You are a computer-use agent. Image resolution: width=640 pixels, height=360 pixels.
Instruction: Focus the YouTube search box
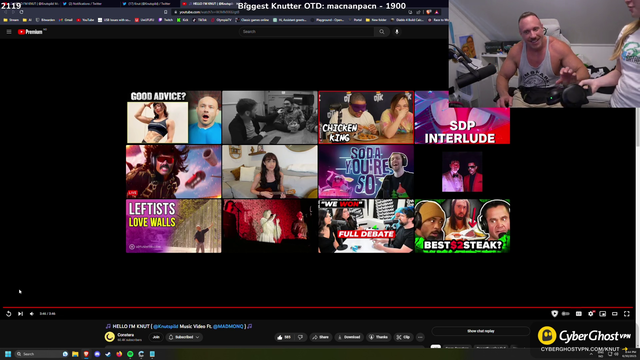[306, 31]
